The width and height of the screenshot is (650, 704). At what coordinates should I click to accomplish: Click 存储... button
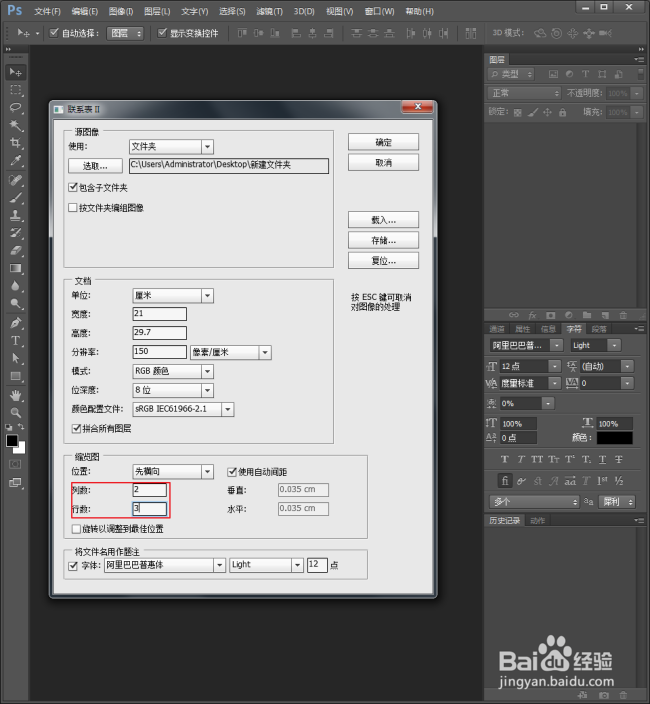(x=383, y=240)
